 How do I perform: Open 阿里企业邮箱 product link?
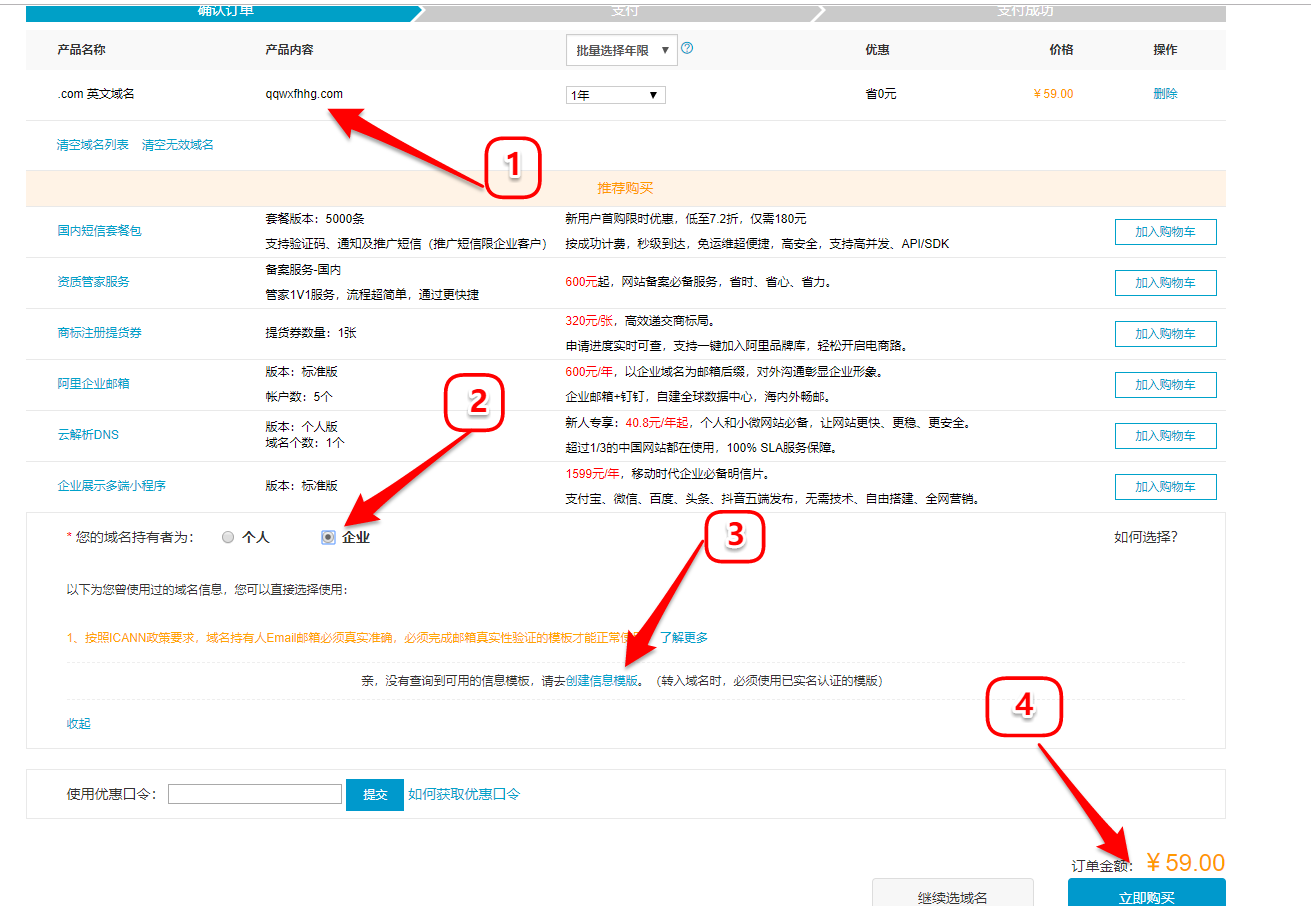[x=93, y=384]
